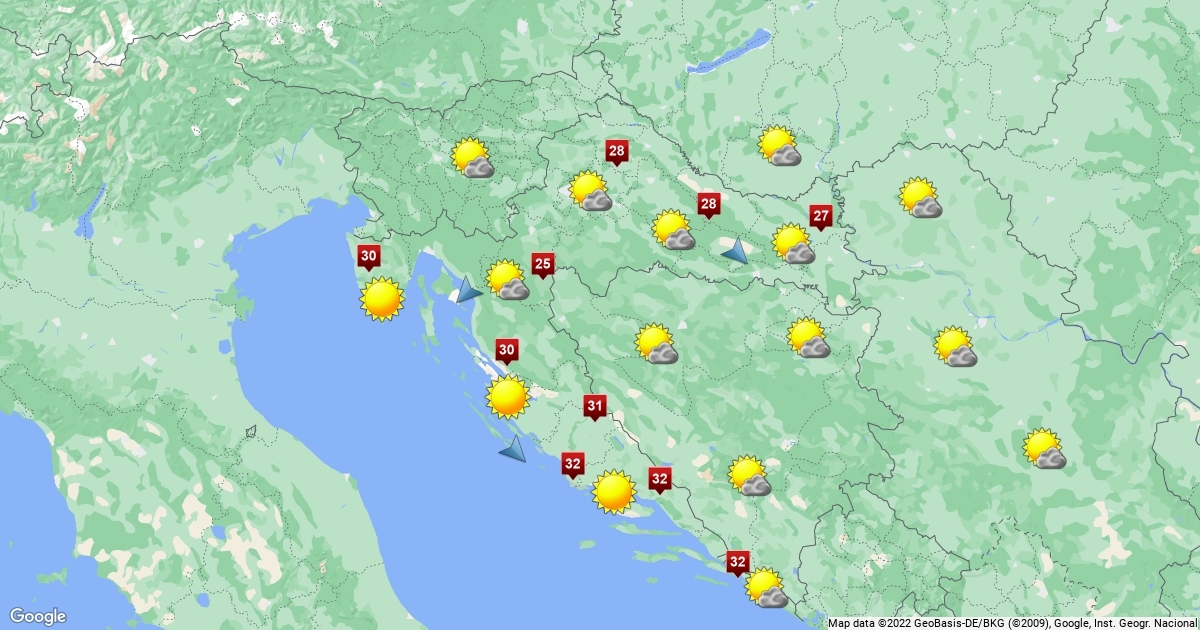The height and width of the screenshot is (630, 1200).
Task: Select the 31 temperature marker
Action: coord(595,406)
